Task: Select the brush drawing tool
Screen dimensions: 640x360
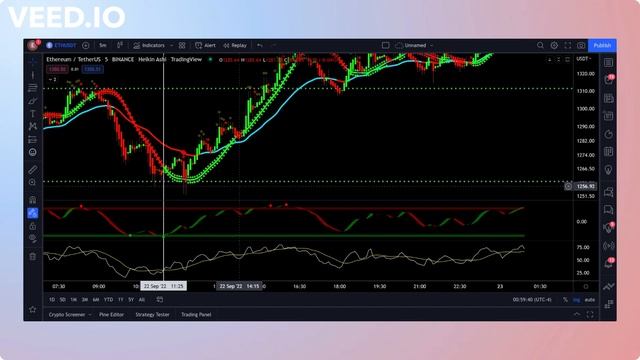Action: tap(33, 101)
